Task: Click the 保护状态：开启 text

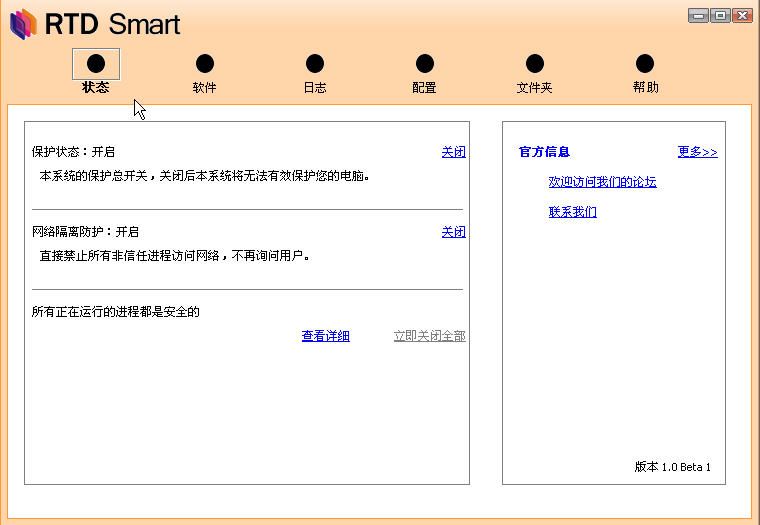Action: click(73, 152)
